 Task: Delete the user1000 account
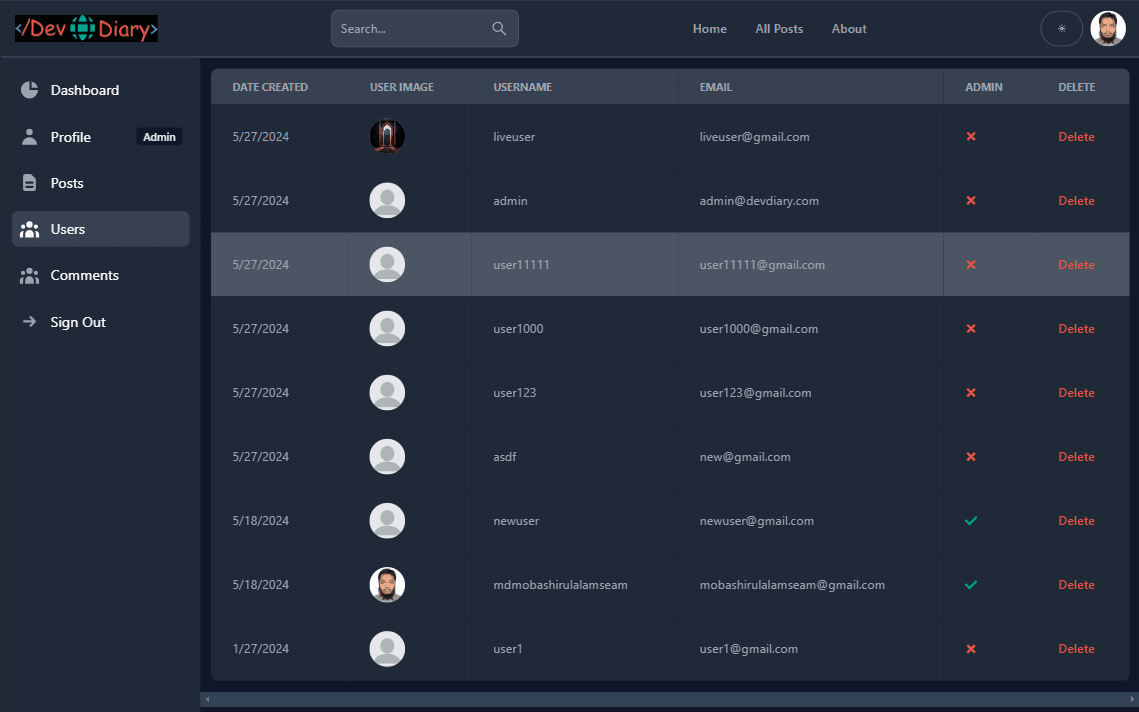click(1076, 329)
